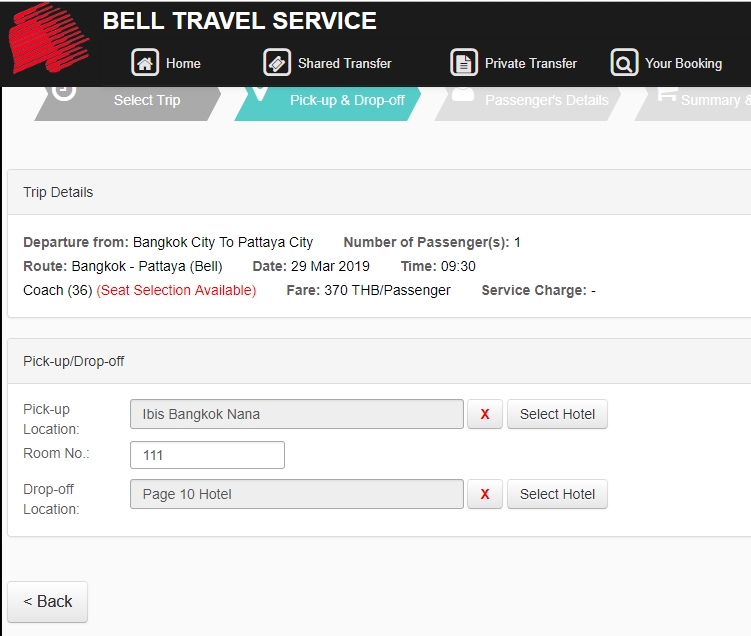751x636 pixels.
Task: Click the Home house icon
Action: (146, 63)
